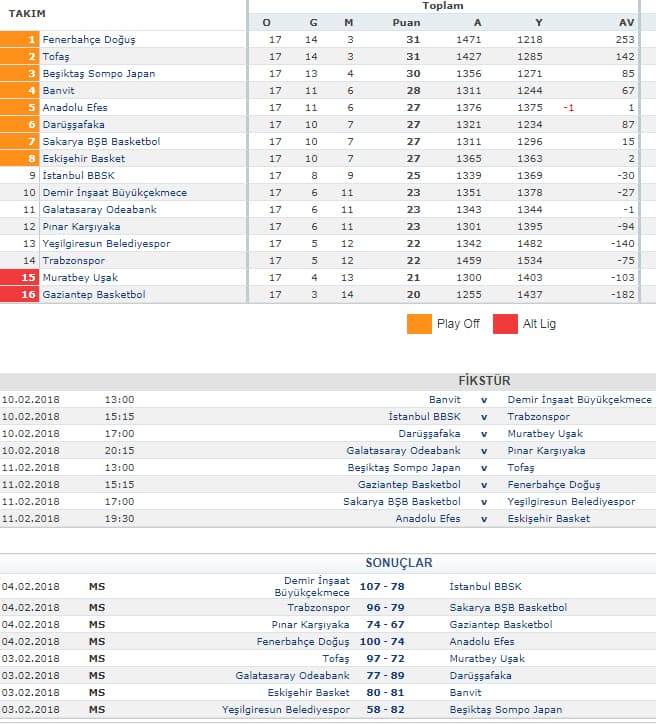656x724 pixels.
Task: Open the 77 - 89 match result
Action: pos(385,676)
